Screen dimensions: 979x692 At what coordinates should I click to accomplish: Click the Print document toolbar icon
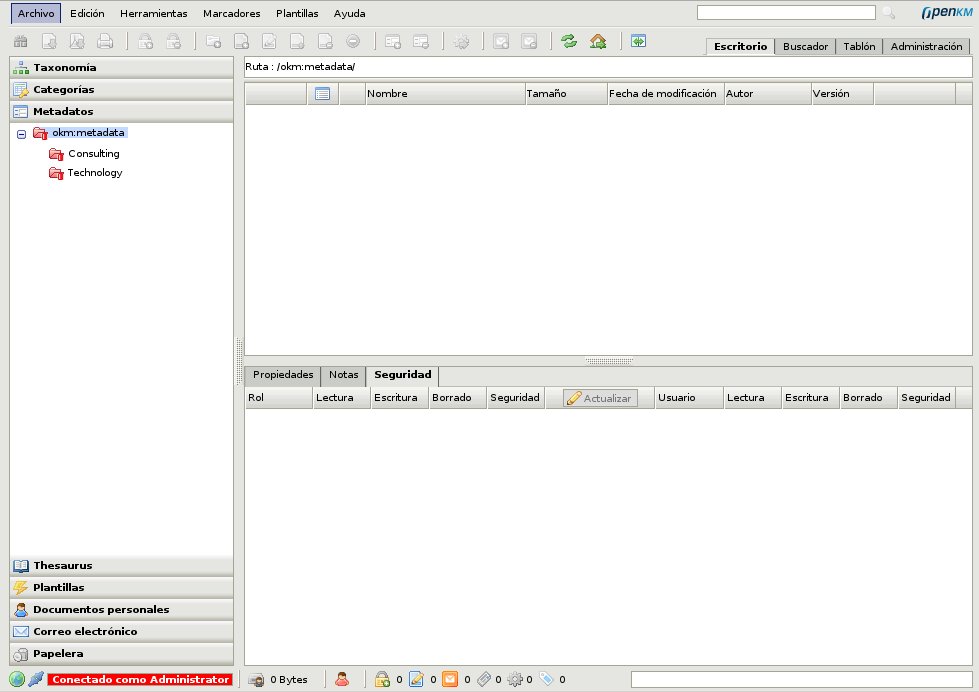pos(104,42)
